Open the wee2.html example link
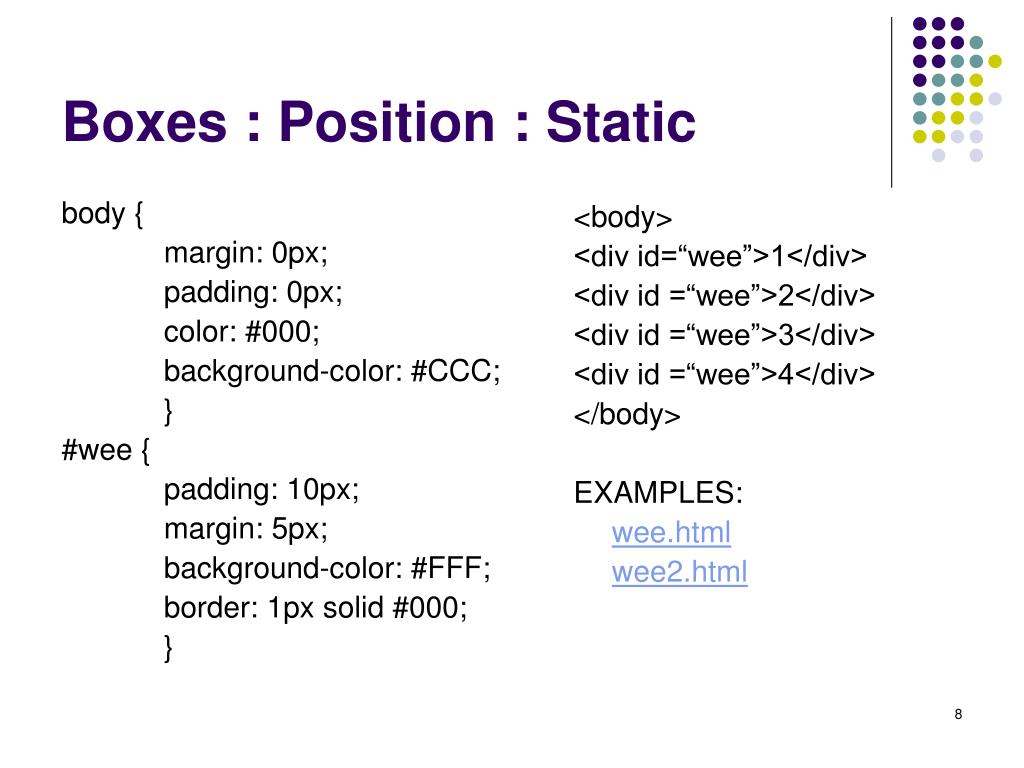Screen dimensions: 1024x768 (679, 572)
